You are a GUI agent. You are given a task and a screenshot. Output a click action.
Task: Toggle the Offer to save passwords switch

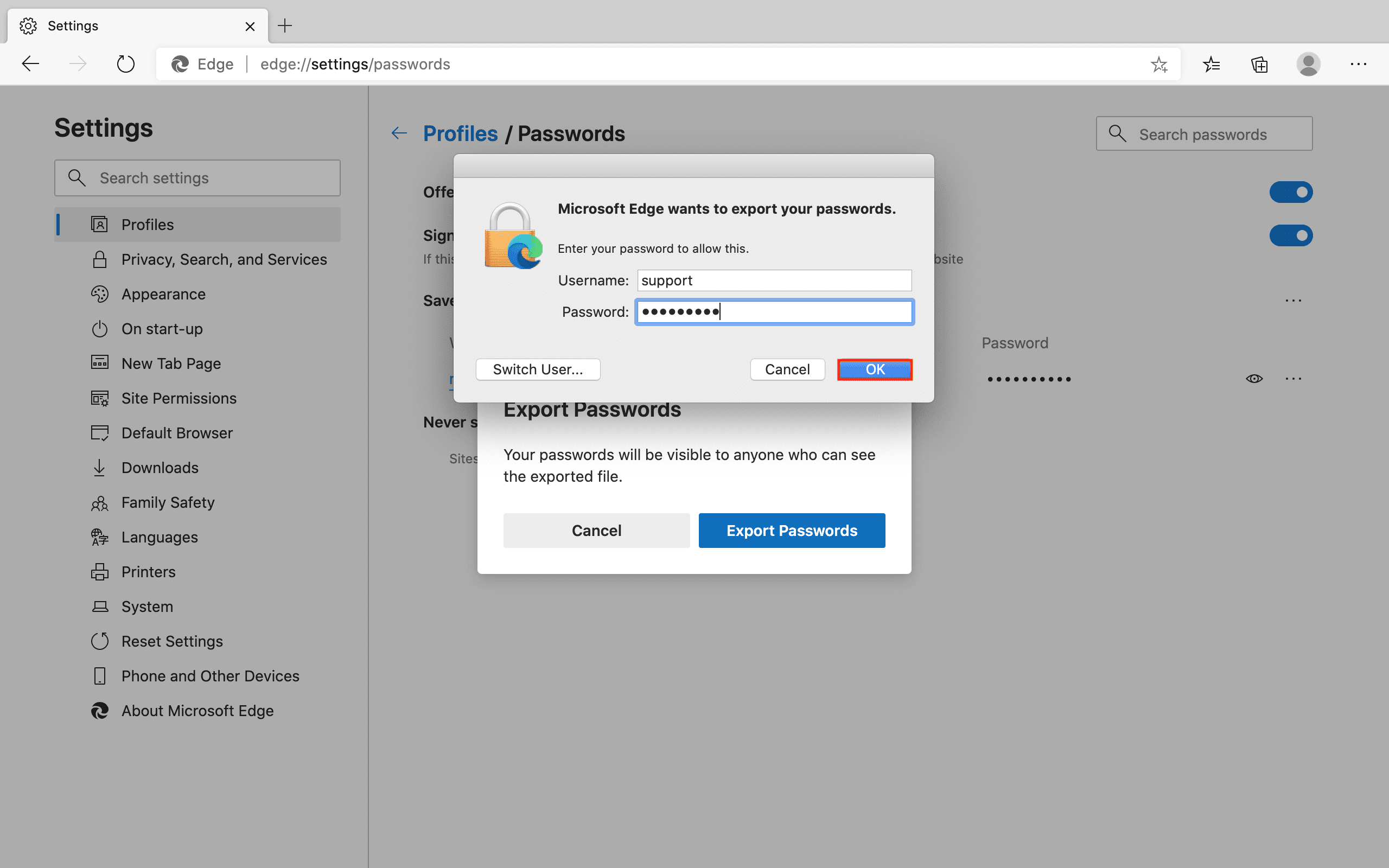pyautogui.click(x=1290, y=192)
